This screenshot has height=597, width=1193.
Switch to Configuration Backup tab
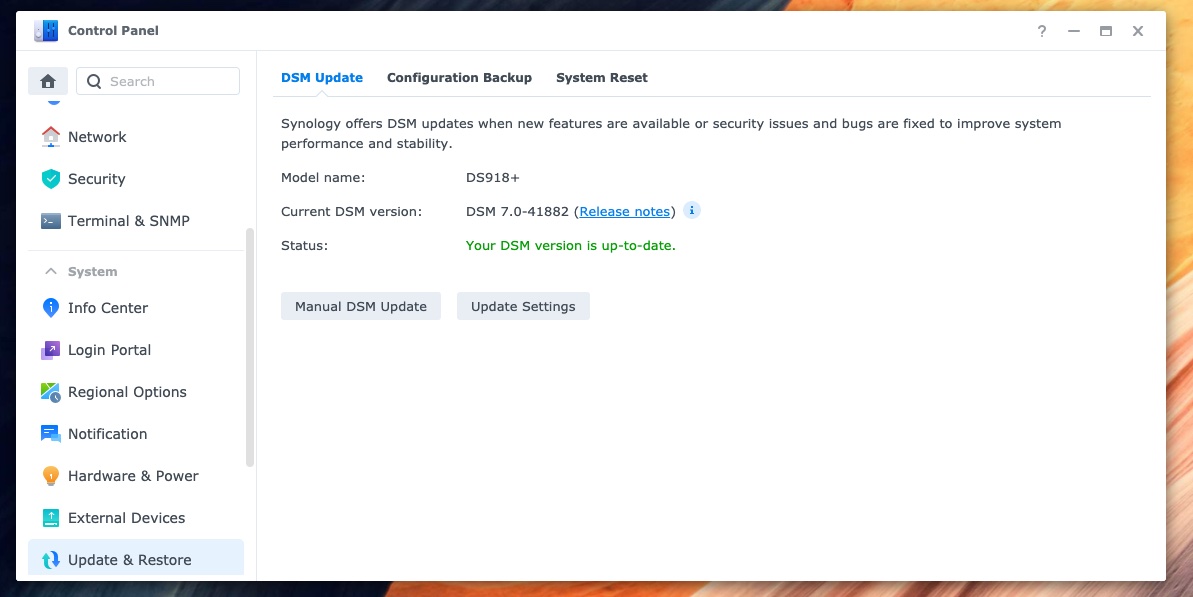(x=460, y=78)
